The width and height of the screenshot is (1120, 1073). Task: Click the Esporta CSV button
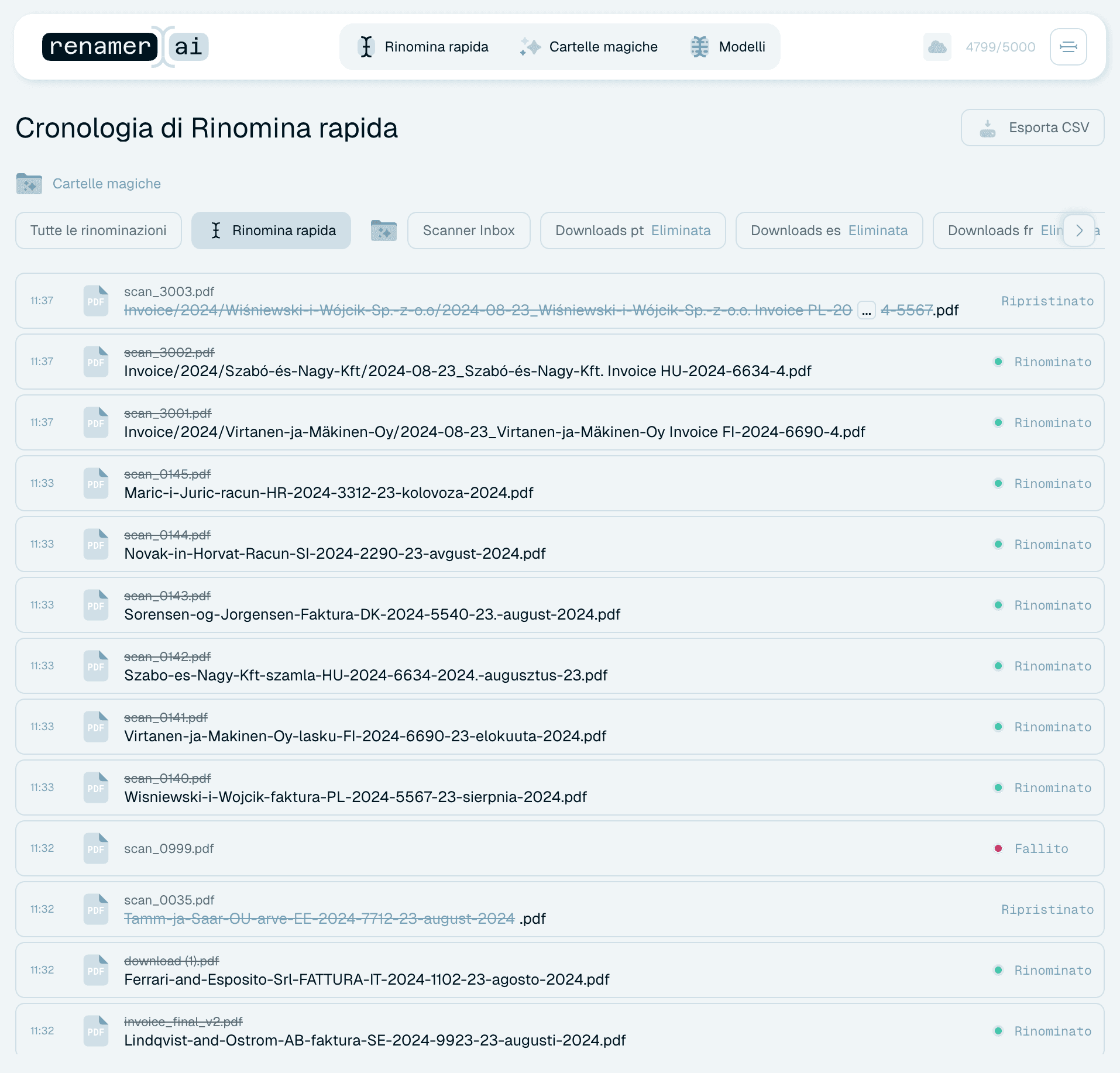(1033, 128)
